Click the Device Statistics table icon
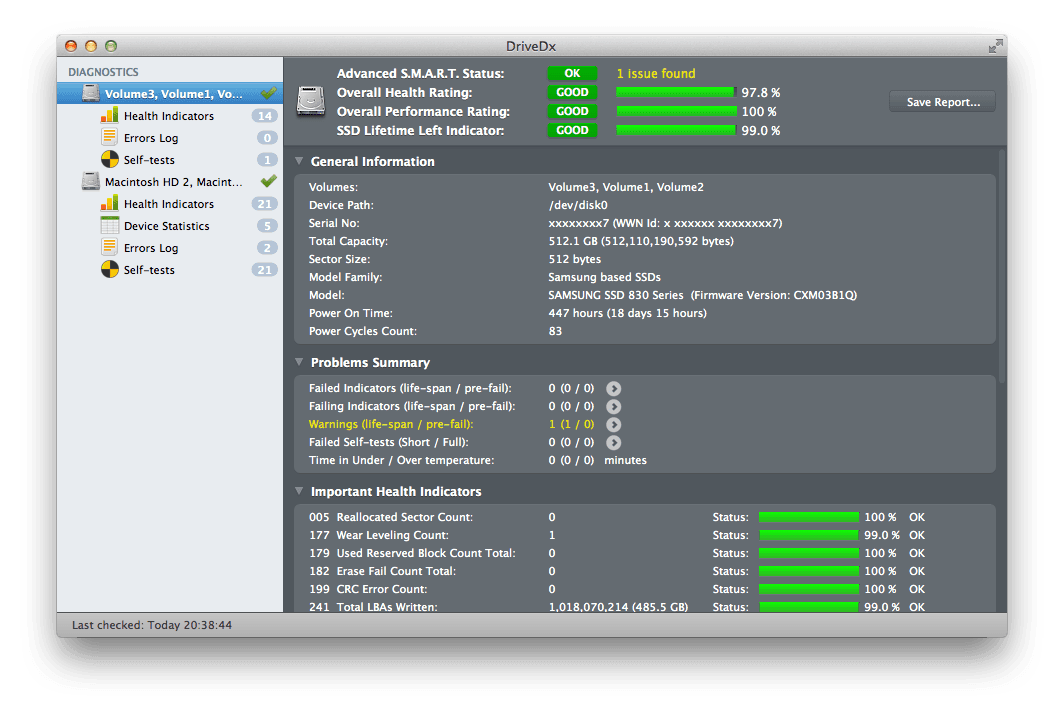 (110, 226)
